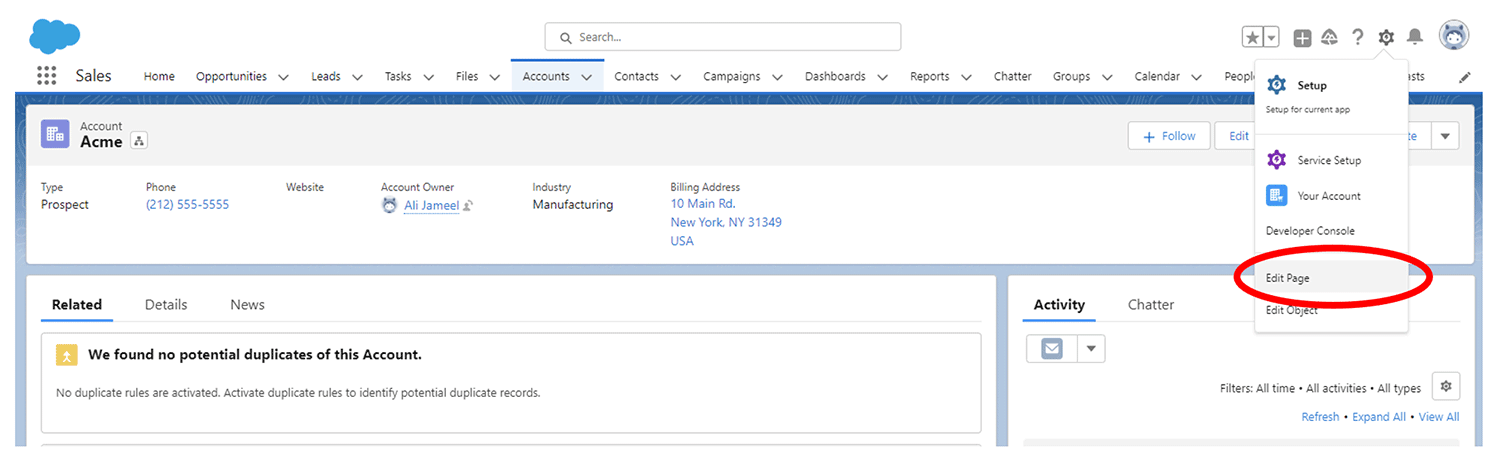This screenshot has width=1500, height=457.
Task: Expand the Campaigns dropdown chevron
Action: click(777, 77)
